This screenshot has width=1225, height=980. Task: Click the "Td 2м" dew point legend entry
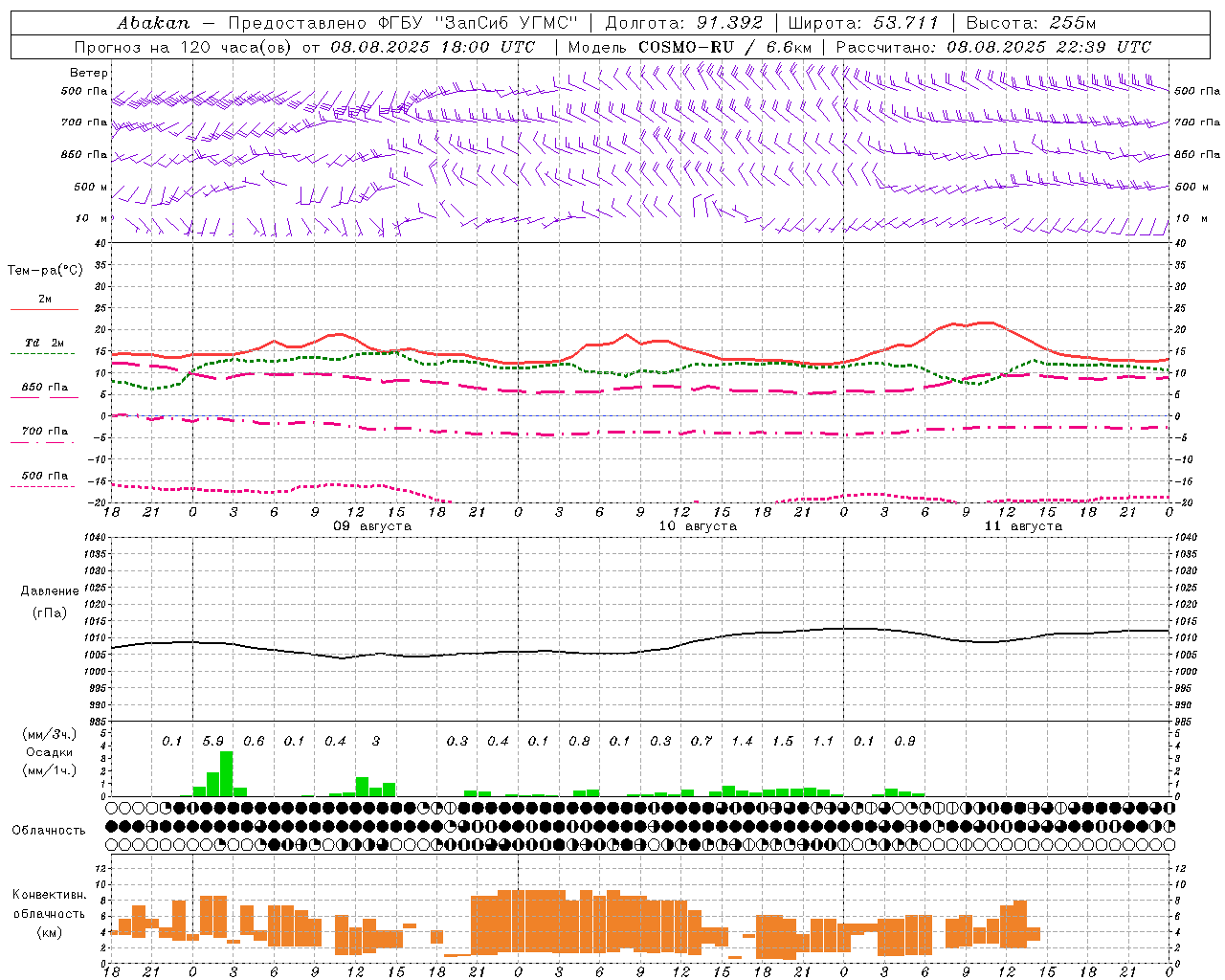coord(44,344)
